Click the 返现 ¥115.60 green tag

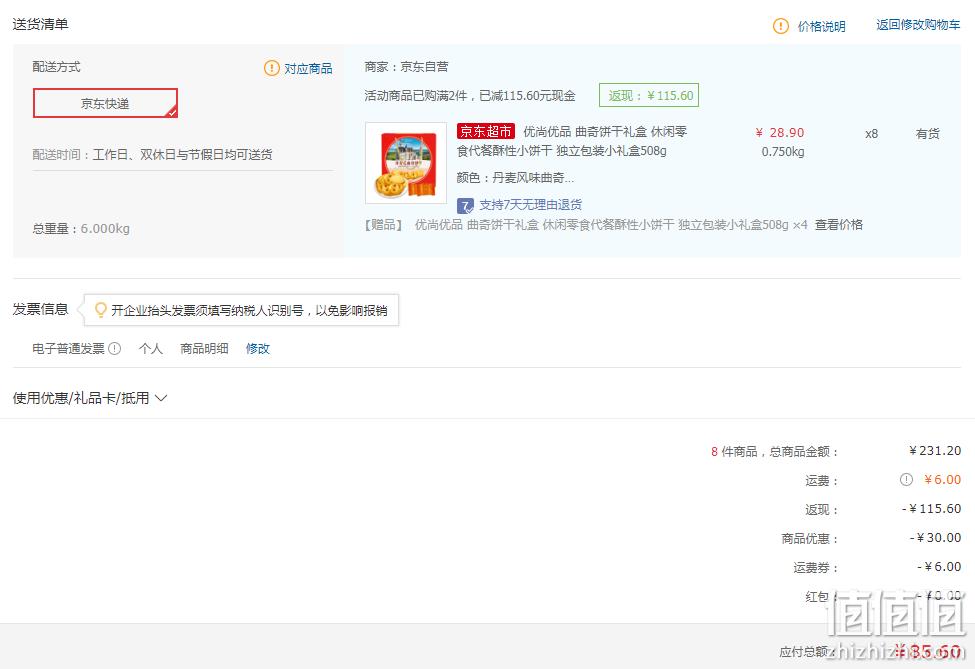pos(649,95)
